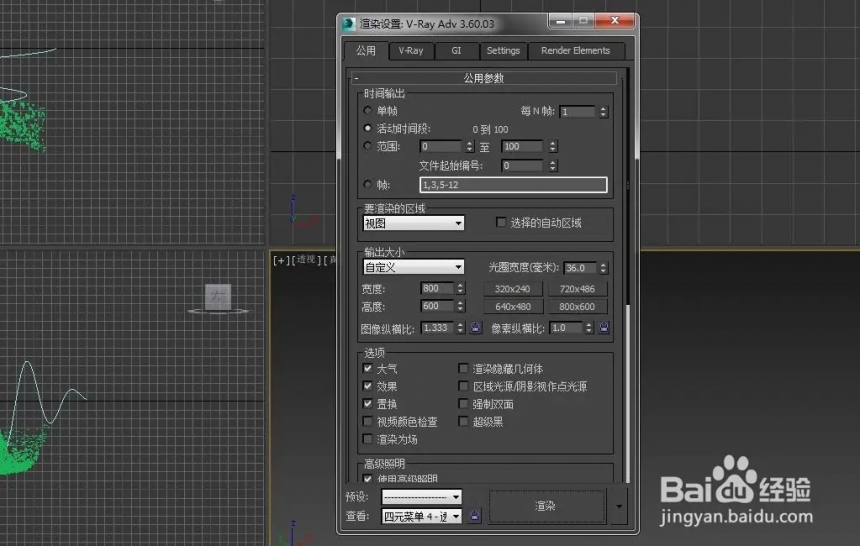The width and height of the screenshot is (860, 546).
Task: Enable 强制双面 checkbox
Action: click(x=463, y=404)
